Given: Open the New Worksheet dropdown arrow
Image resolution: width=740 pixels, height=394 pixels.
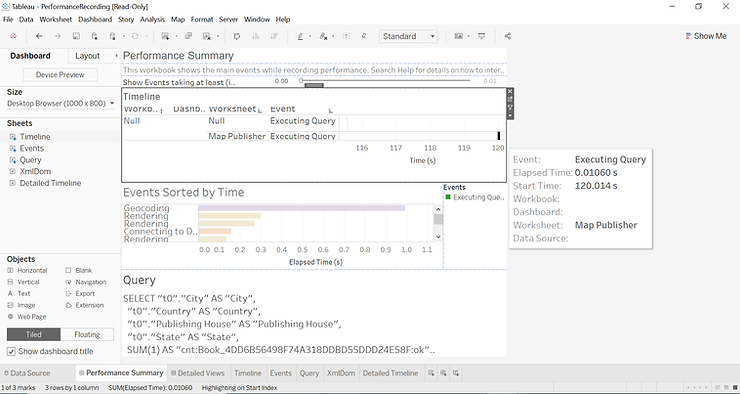Looking at the screenshot, I should (x=176, y=36).
